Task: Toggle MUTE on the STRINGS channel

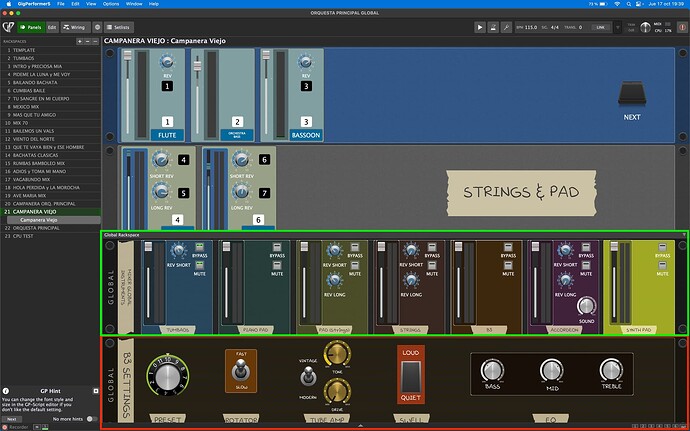Action: pyautogui.click(x=432, y=265)
